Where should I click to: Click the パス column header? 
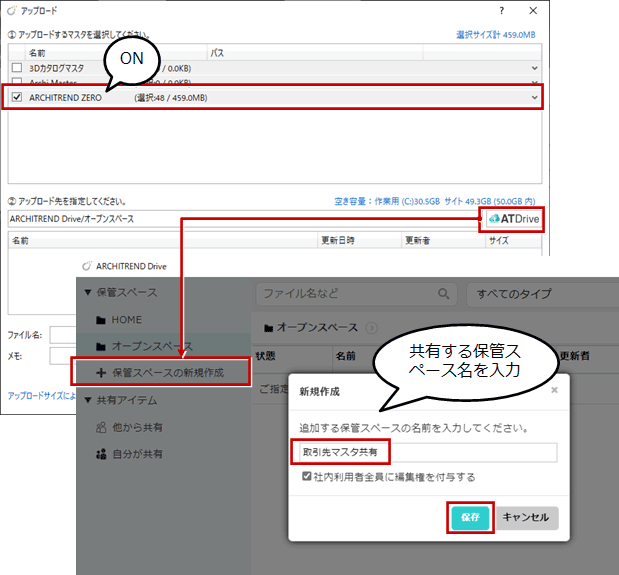pos(314,52)
